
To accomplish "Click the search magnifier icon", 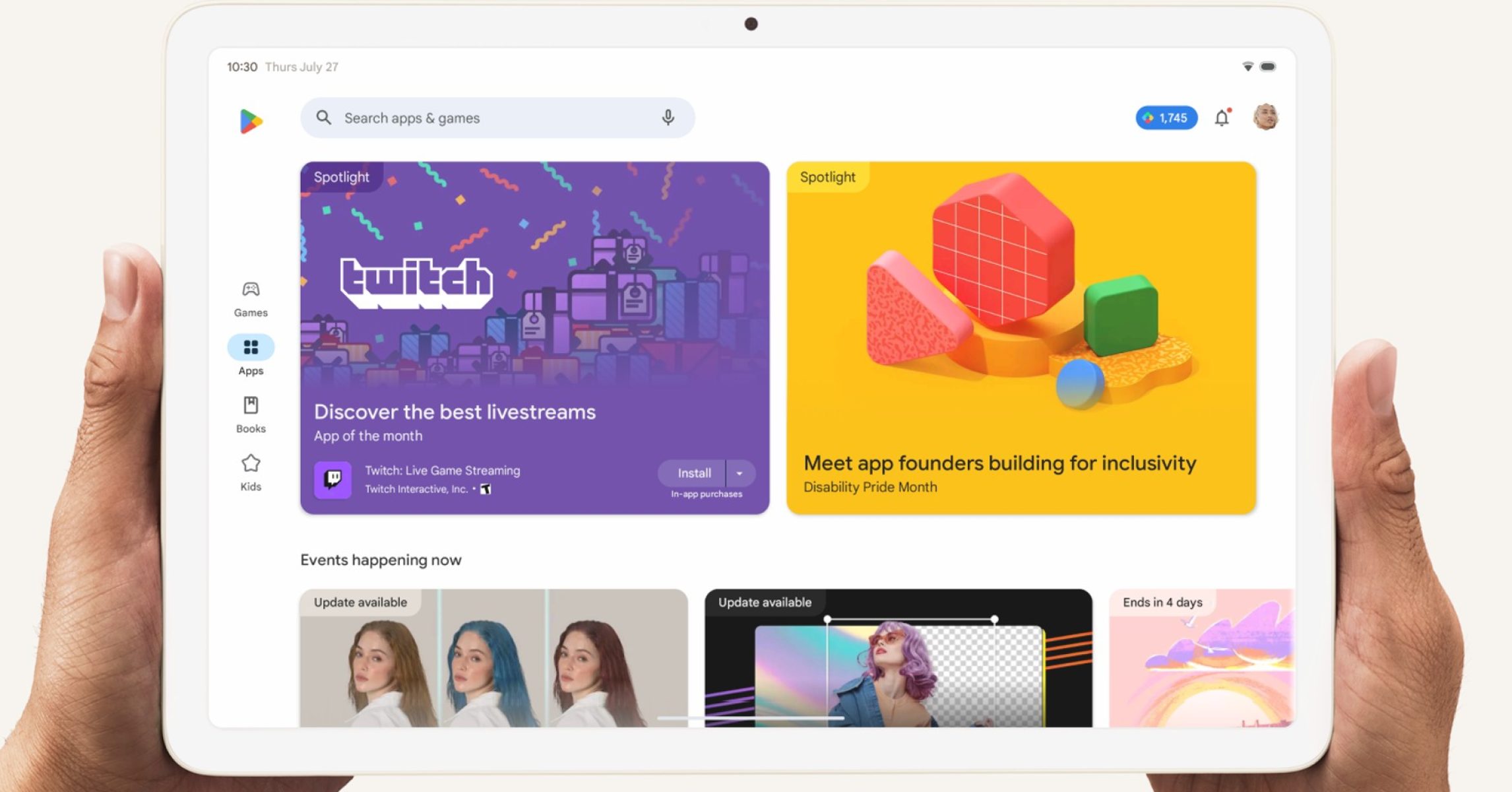I will tap(323, 117).
